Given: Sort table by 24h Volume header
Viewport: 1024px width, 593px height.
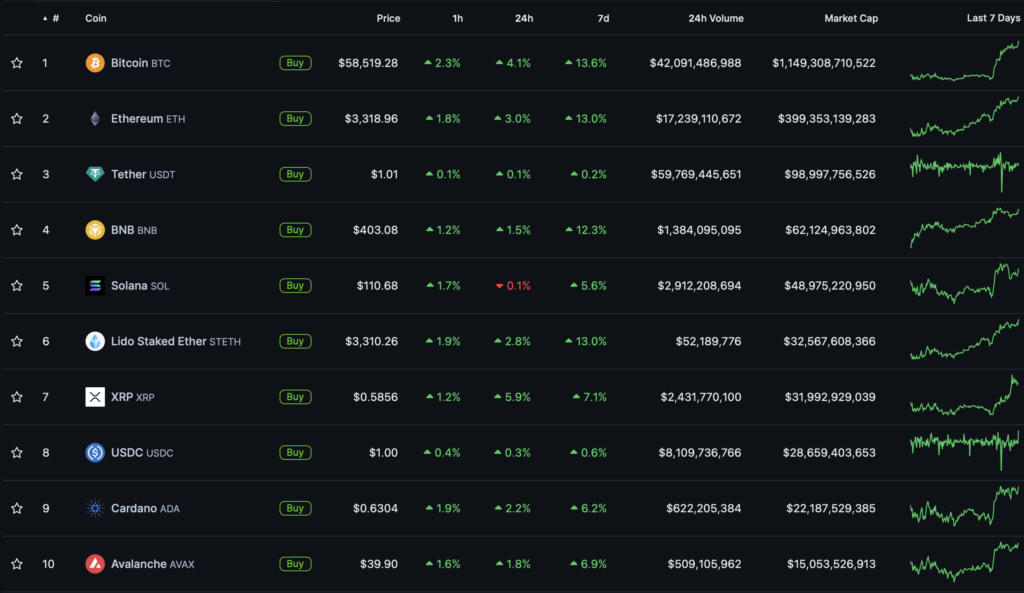Looking at the screenshot, I should 715,18.
